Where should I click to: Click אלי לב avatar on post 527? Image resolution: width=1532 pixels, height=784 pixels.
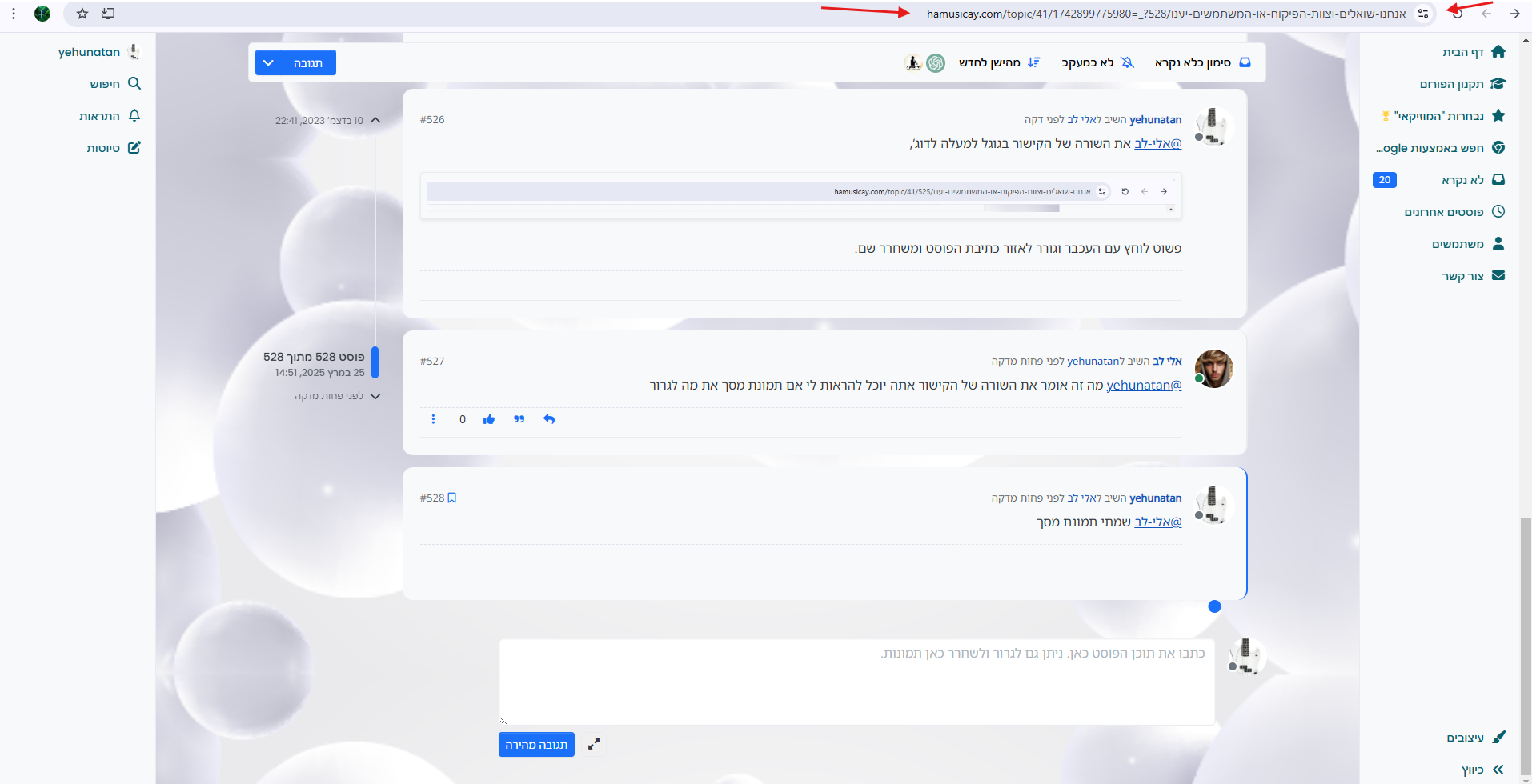tap(1213, 369)
